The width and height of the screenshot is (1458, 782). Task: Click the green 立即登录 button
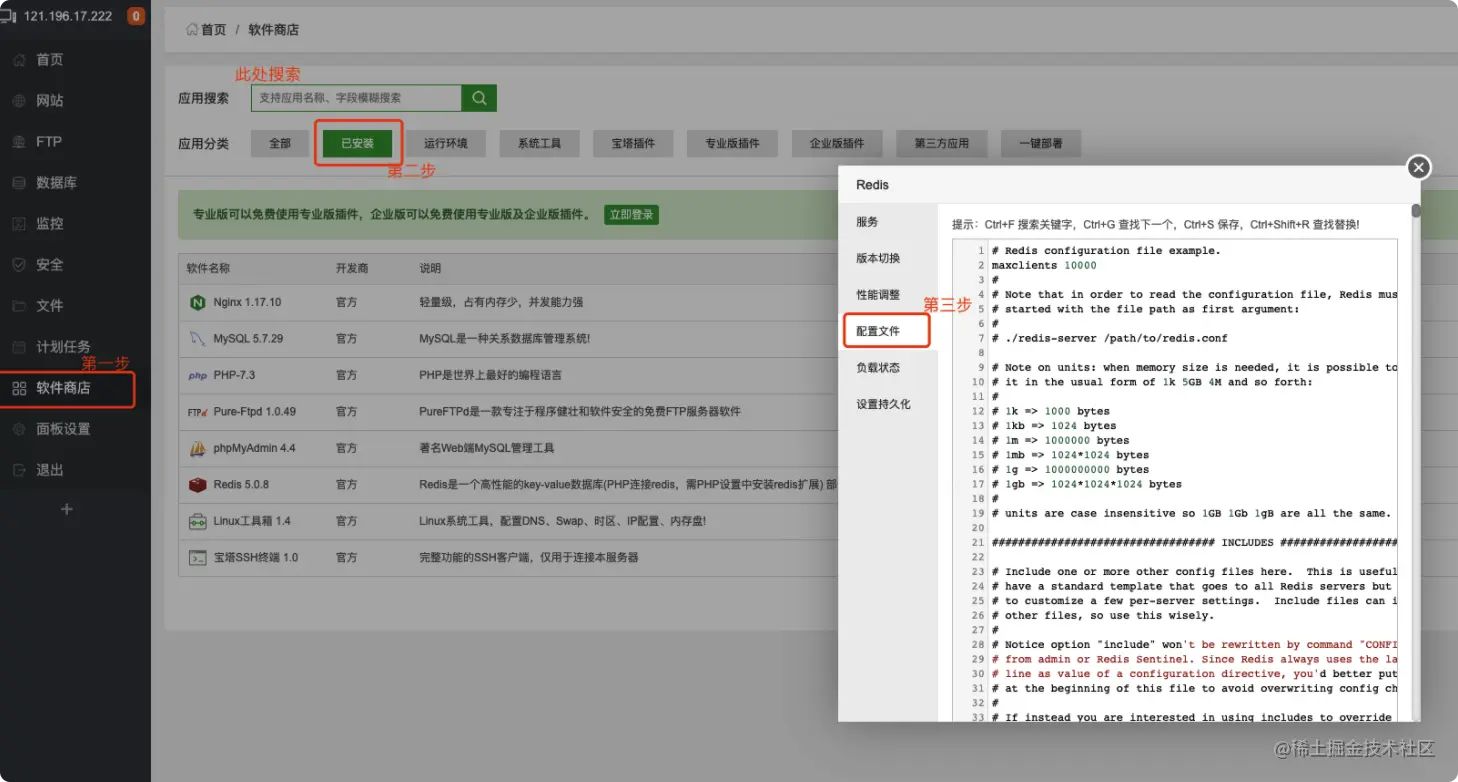click(x=631, y=215)
